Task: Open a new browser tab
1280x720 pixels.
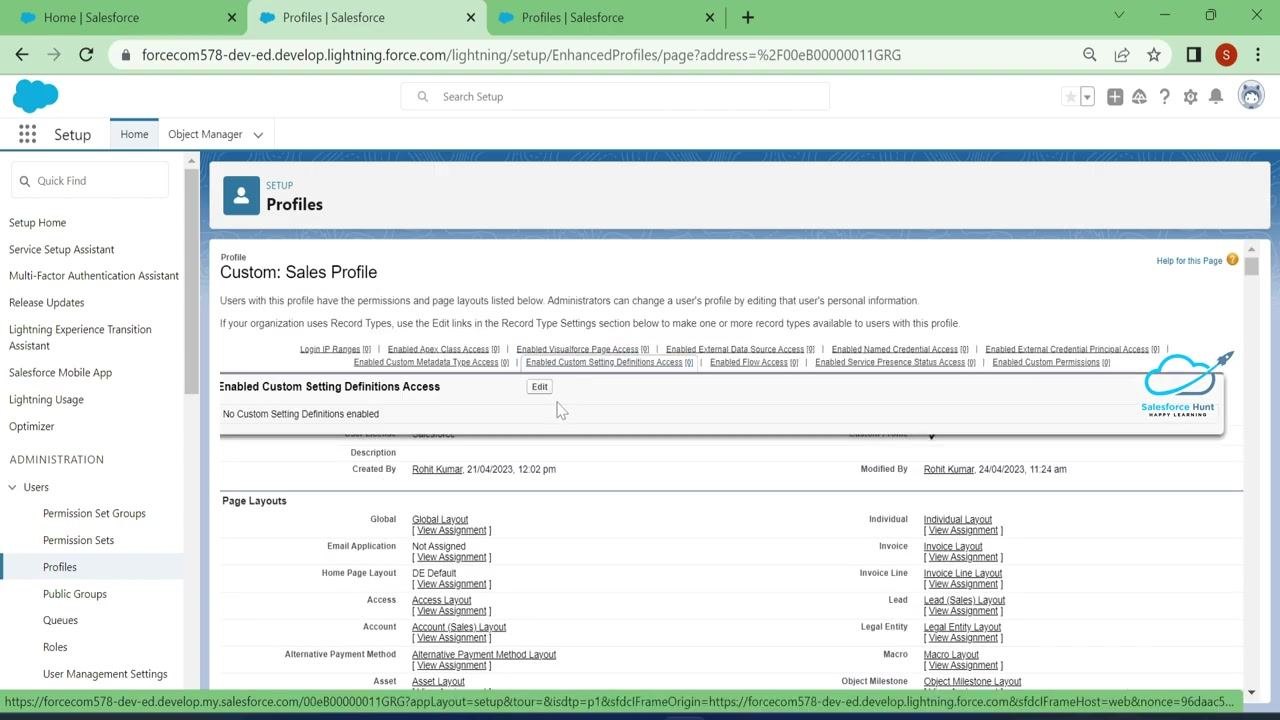Action: tap(747, 17)
